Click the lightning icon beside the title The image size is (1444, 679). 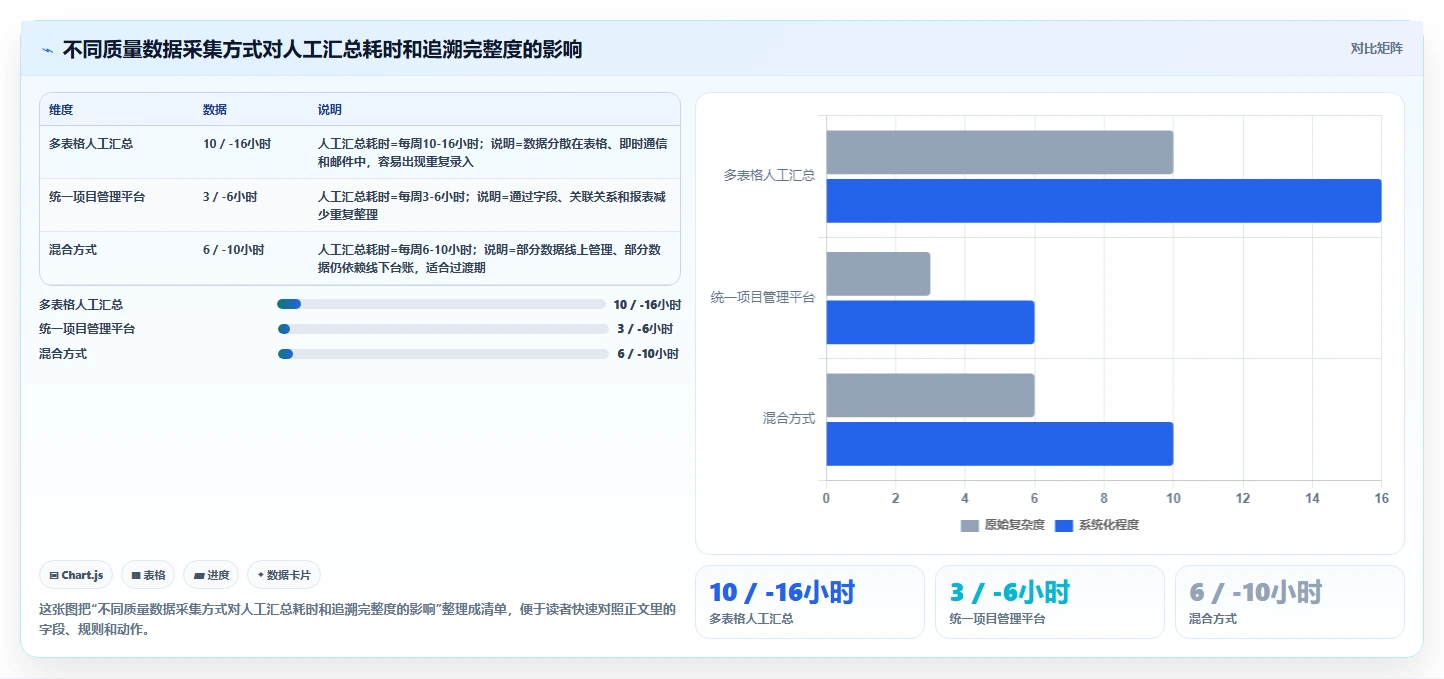coord(48,50)
